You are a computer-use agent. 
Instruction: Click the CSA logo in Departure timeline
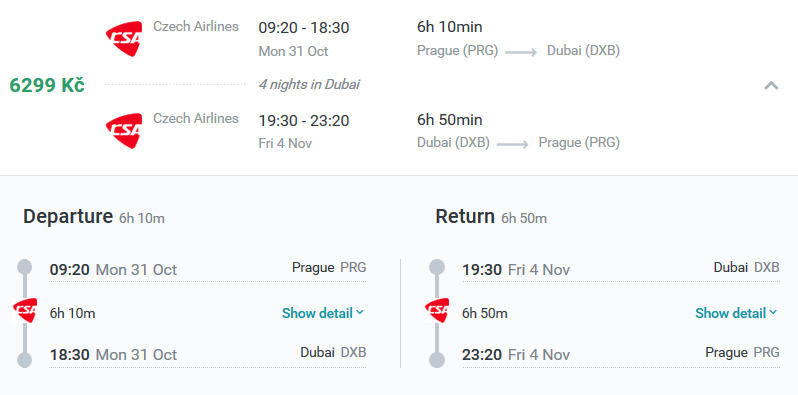point(25,311)
